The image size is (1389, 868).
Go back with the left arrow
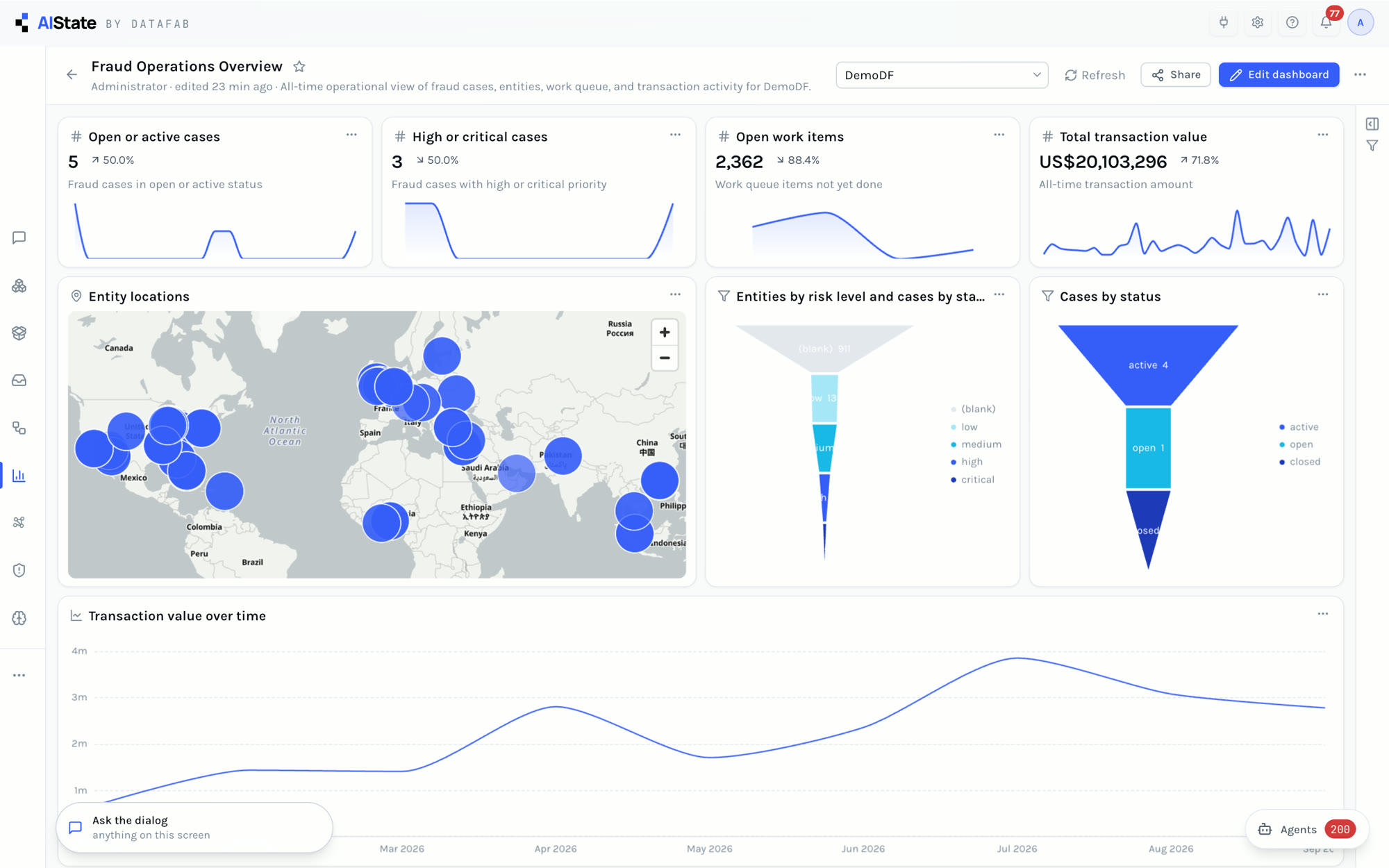pos(72,74)
